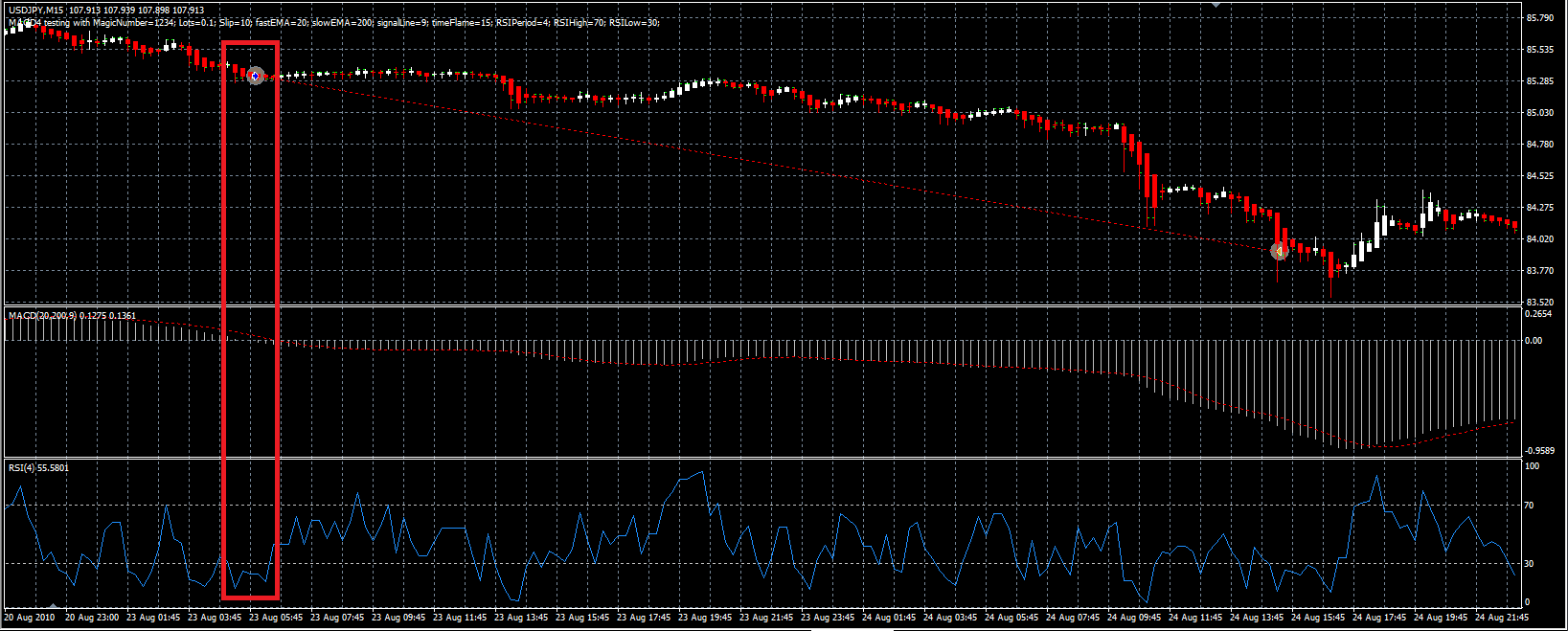Click the 23 Aug 13:45 time label
Viewport: 1568px width, 631px height.
coord(521,618)
